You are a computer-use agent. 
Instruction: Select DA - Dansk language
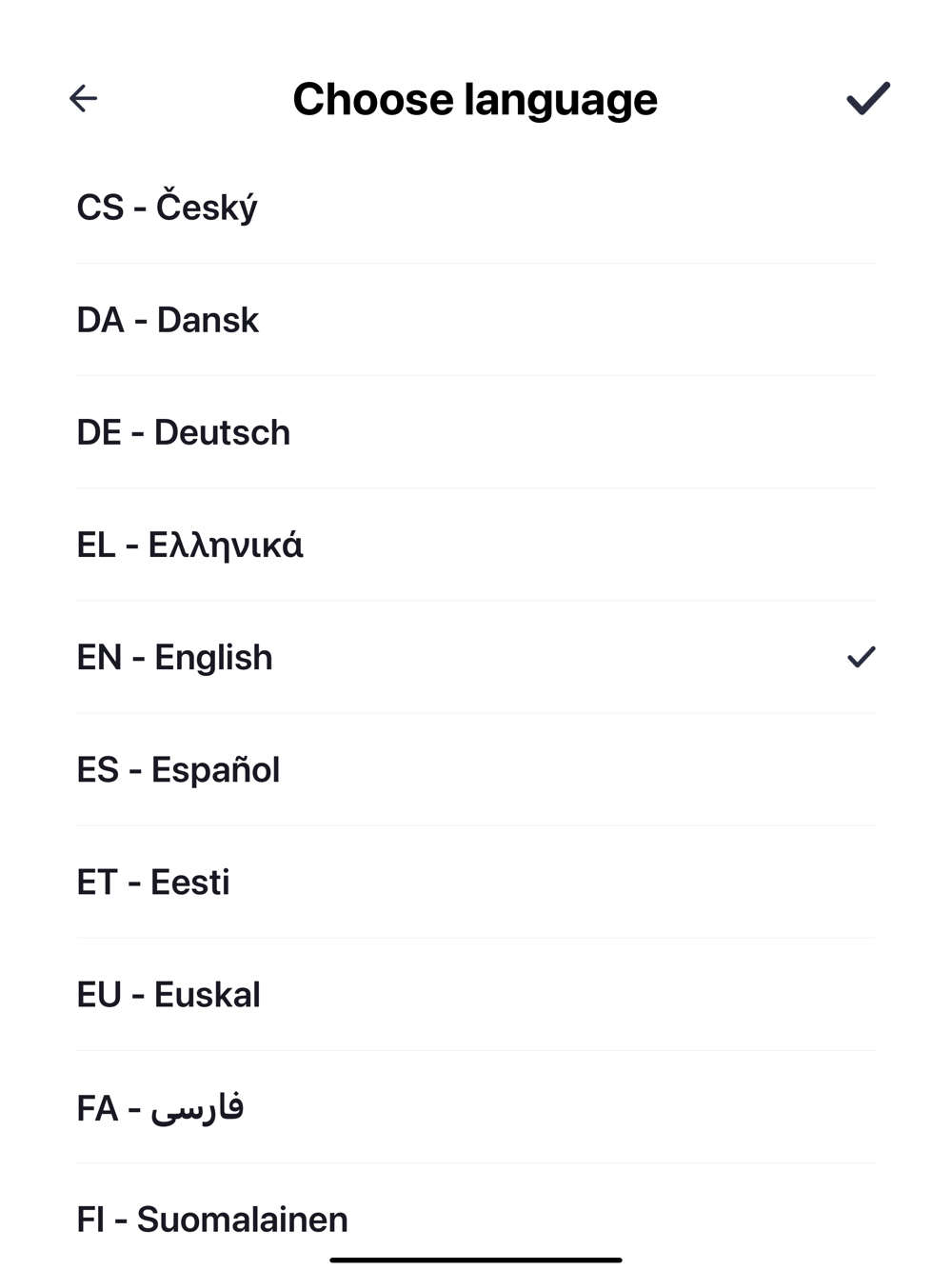tap(476, 320)
